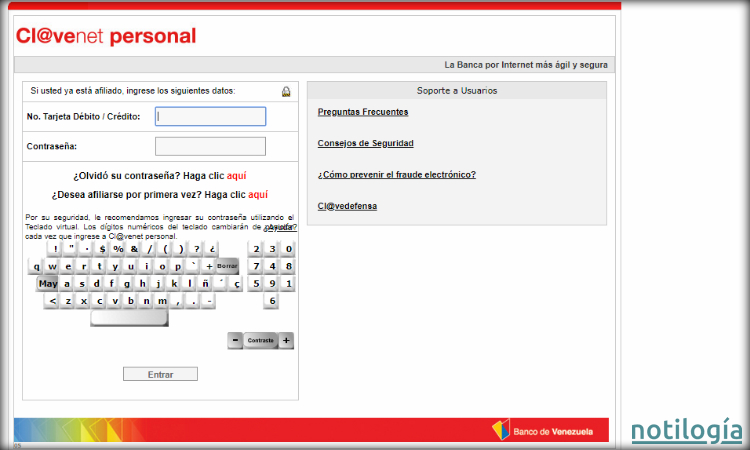Click the 'r' letter key
The width and height of the screenshot is (750, 450).
(x=84, y=266)
